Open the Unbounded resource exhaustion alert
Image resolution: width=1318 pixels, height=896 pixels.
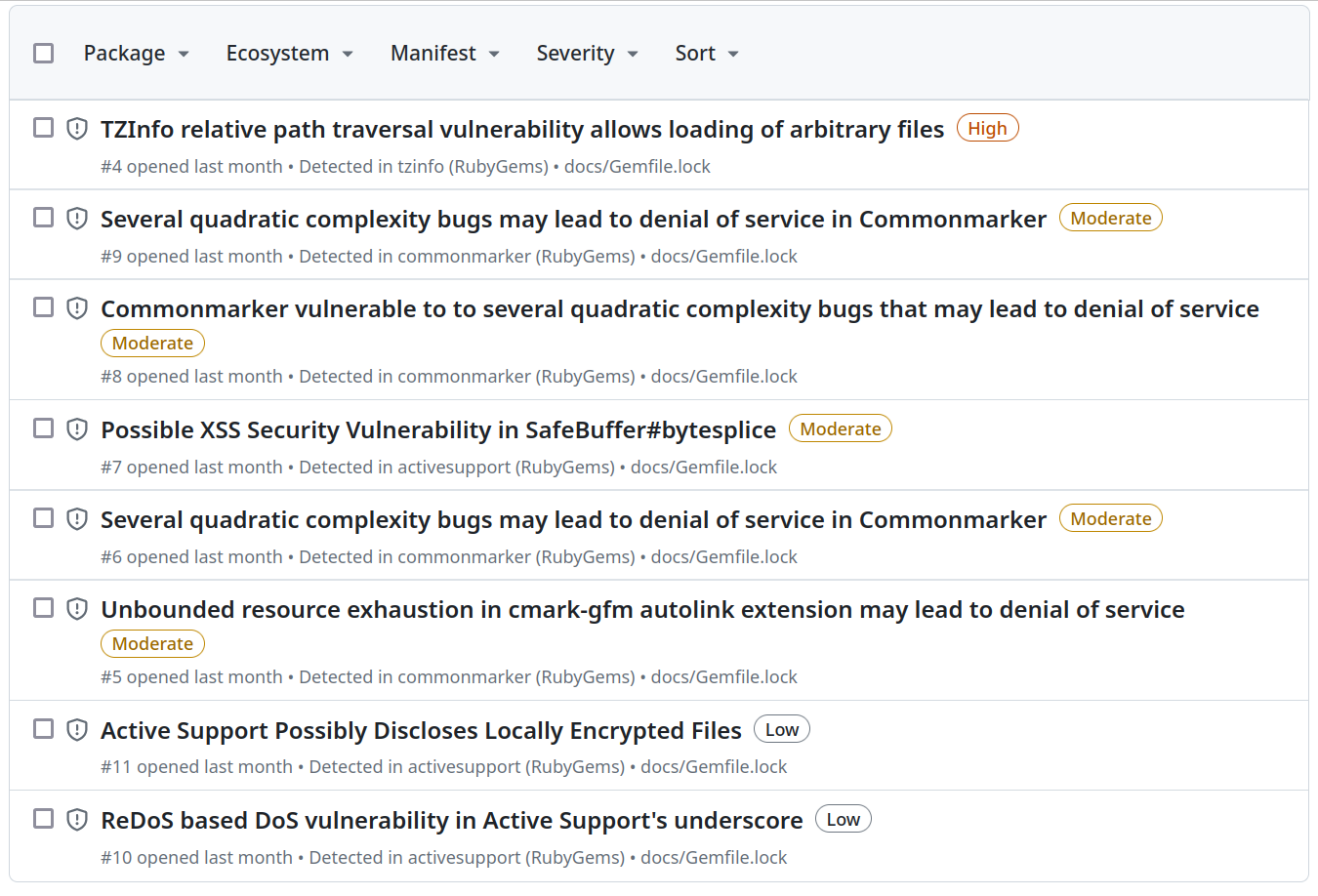pyautogui.click(x=642, y=609)
